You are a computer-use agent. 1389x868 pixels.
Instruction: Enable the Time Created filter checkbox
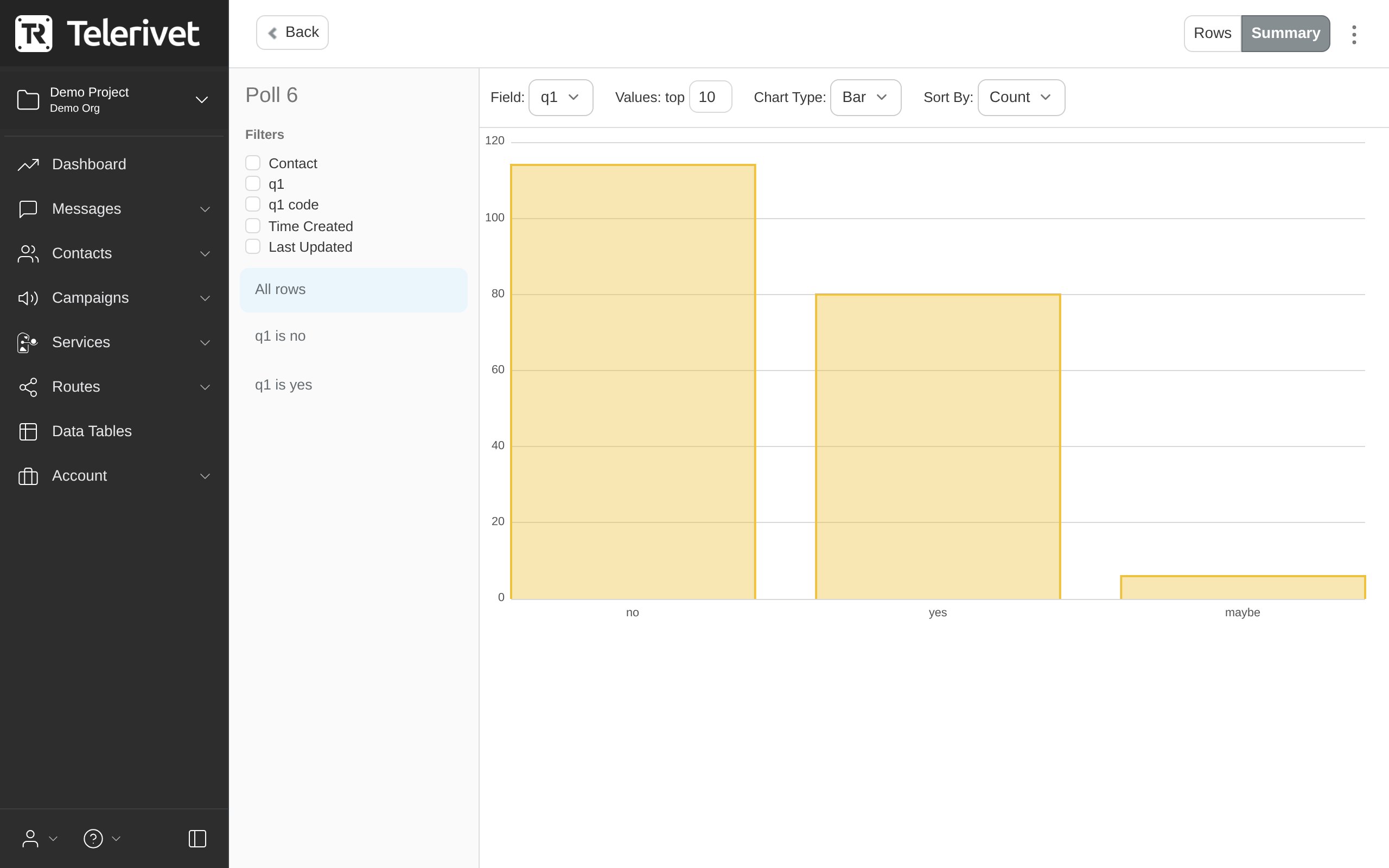(x=252, y=226)
